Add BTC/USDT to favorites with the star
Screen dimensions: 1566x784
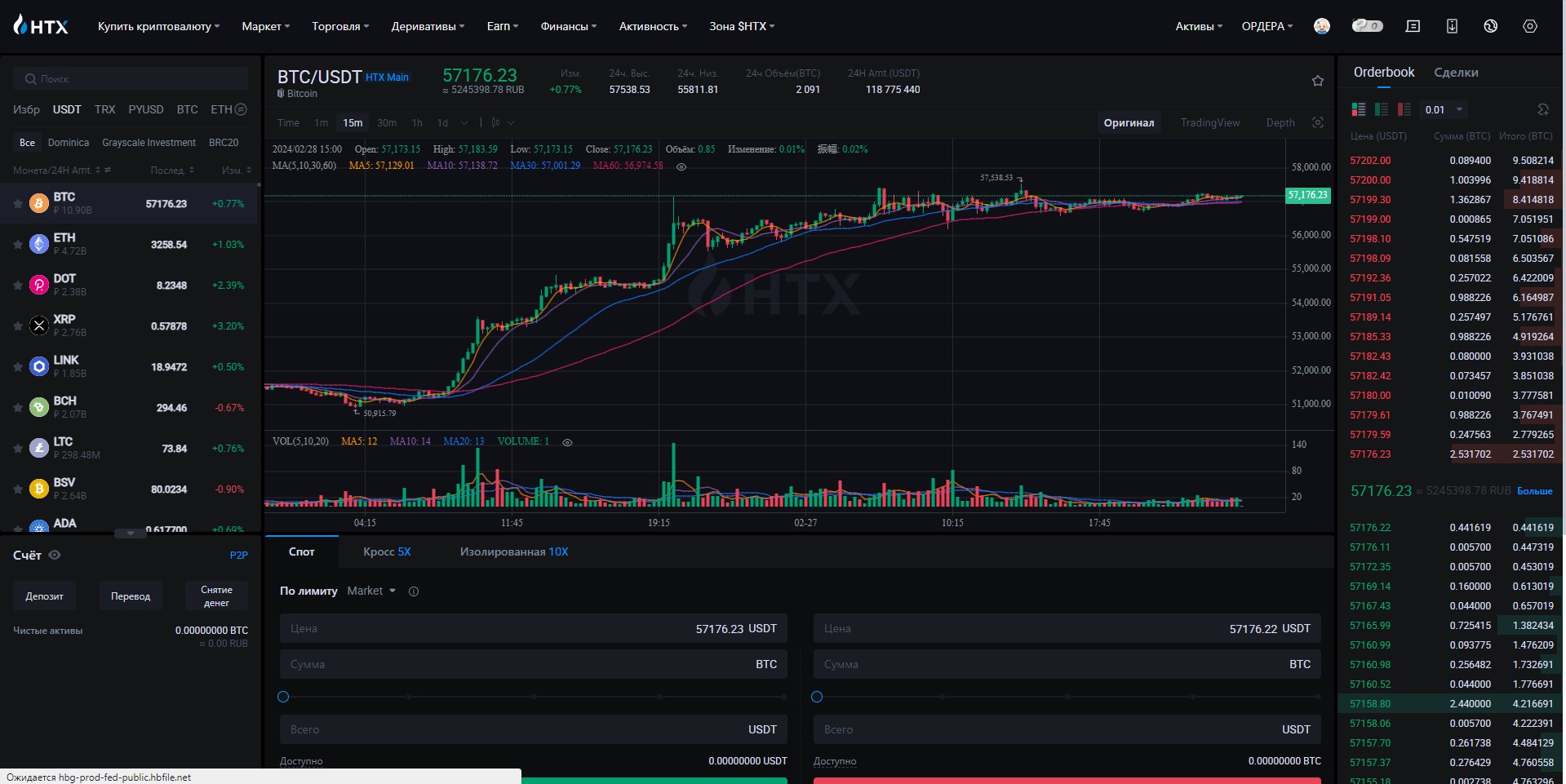click(x=1318, y=81)
